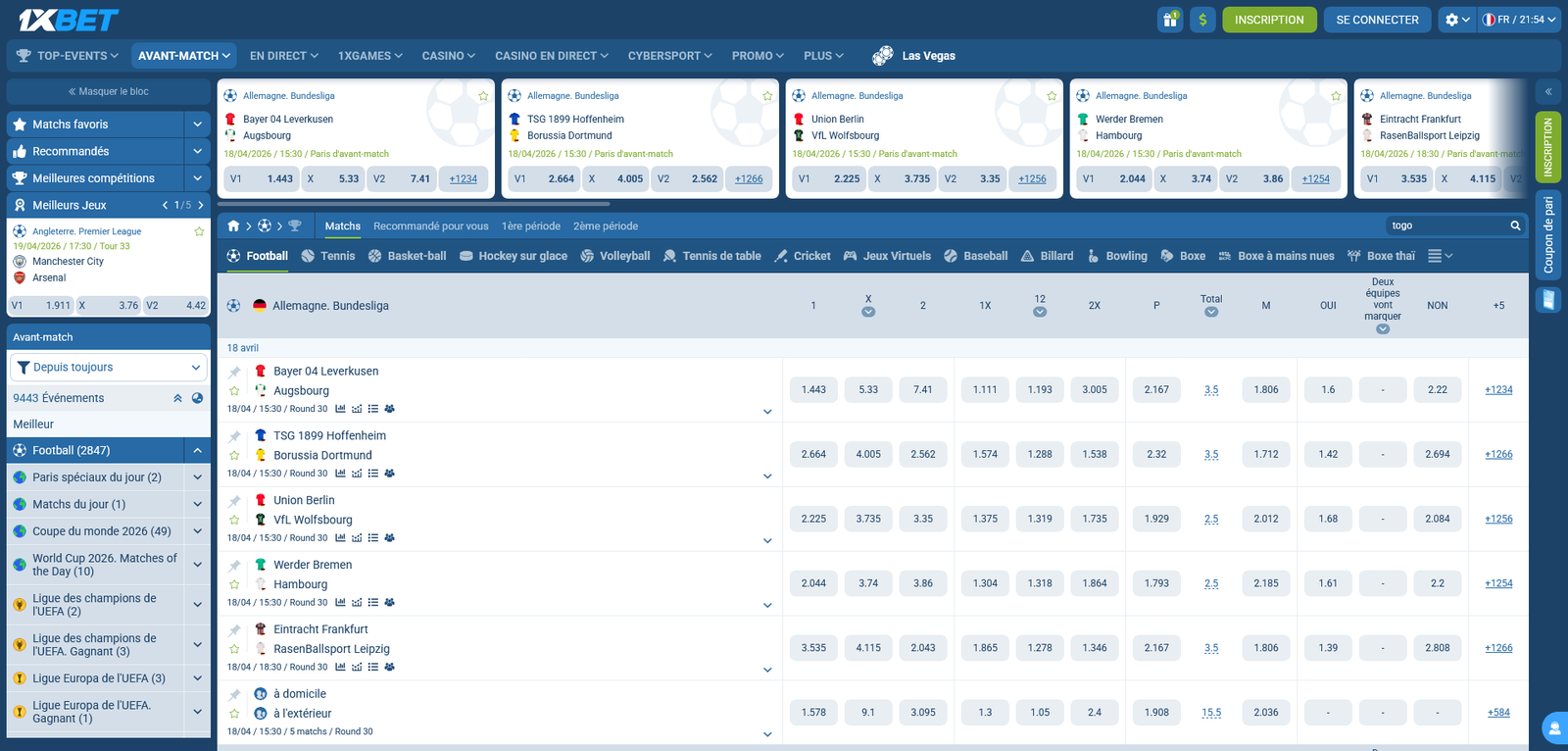Open the X column dropdown arrow
The image size is (1568, 751).
click(868, 313)
